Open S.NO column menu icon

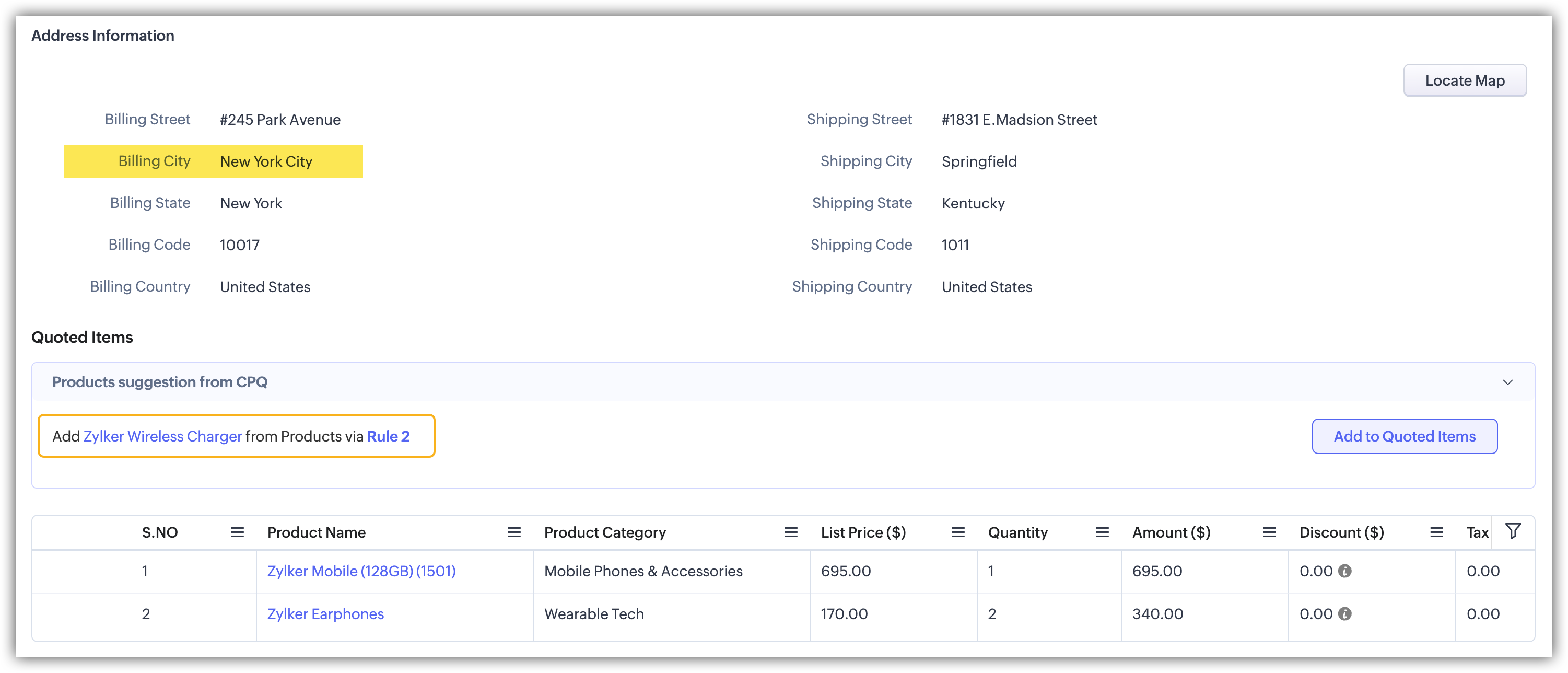point(237,532)
